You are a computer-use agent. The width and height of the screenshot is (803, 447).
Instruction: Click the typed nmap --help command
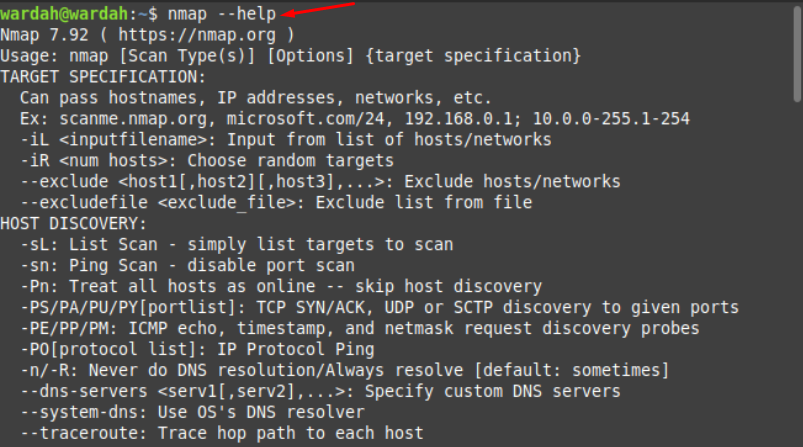pyautogui.click(x=222, y=14)
